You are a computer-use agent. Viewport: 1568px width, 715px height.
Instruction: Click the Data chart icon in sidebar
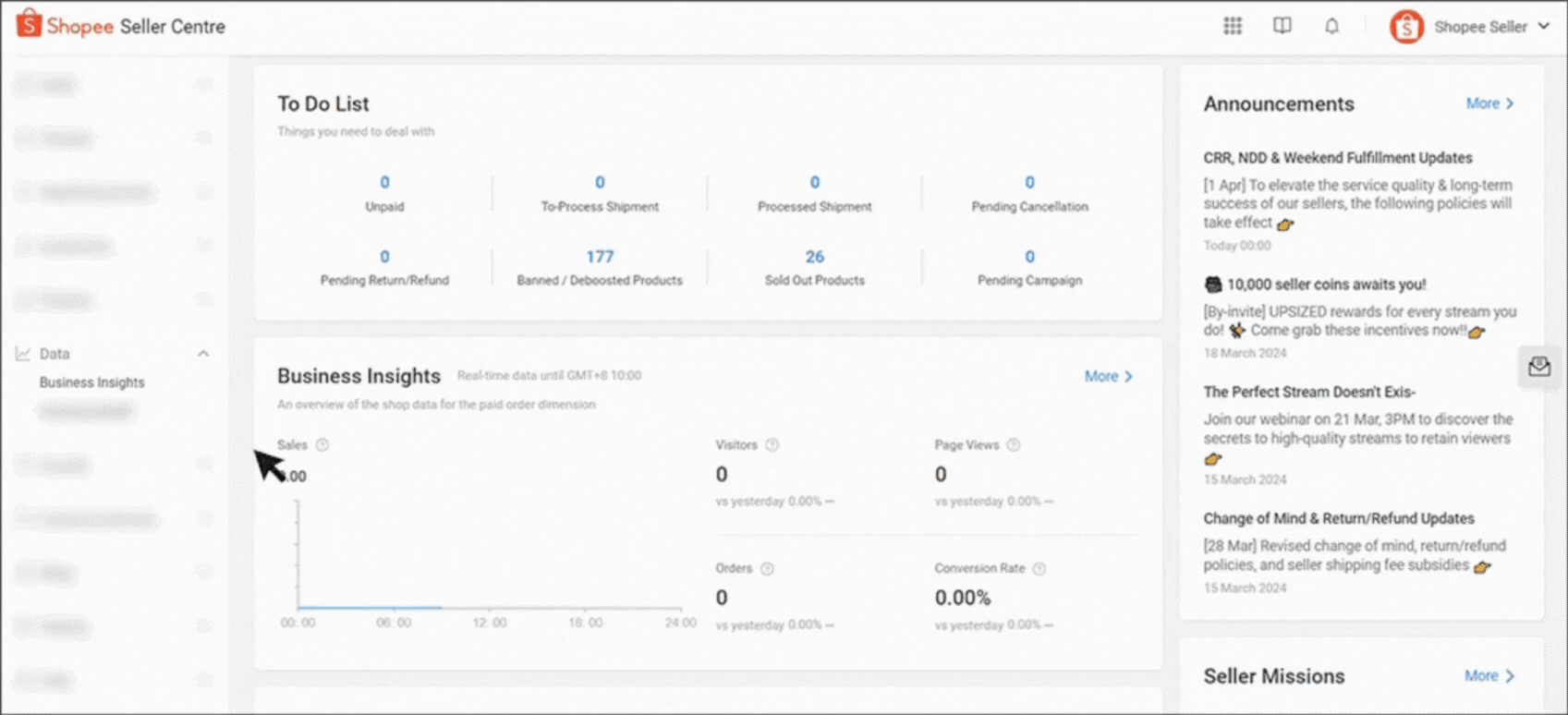[x=23, y=354]
